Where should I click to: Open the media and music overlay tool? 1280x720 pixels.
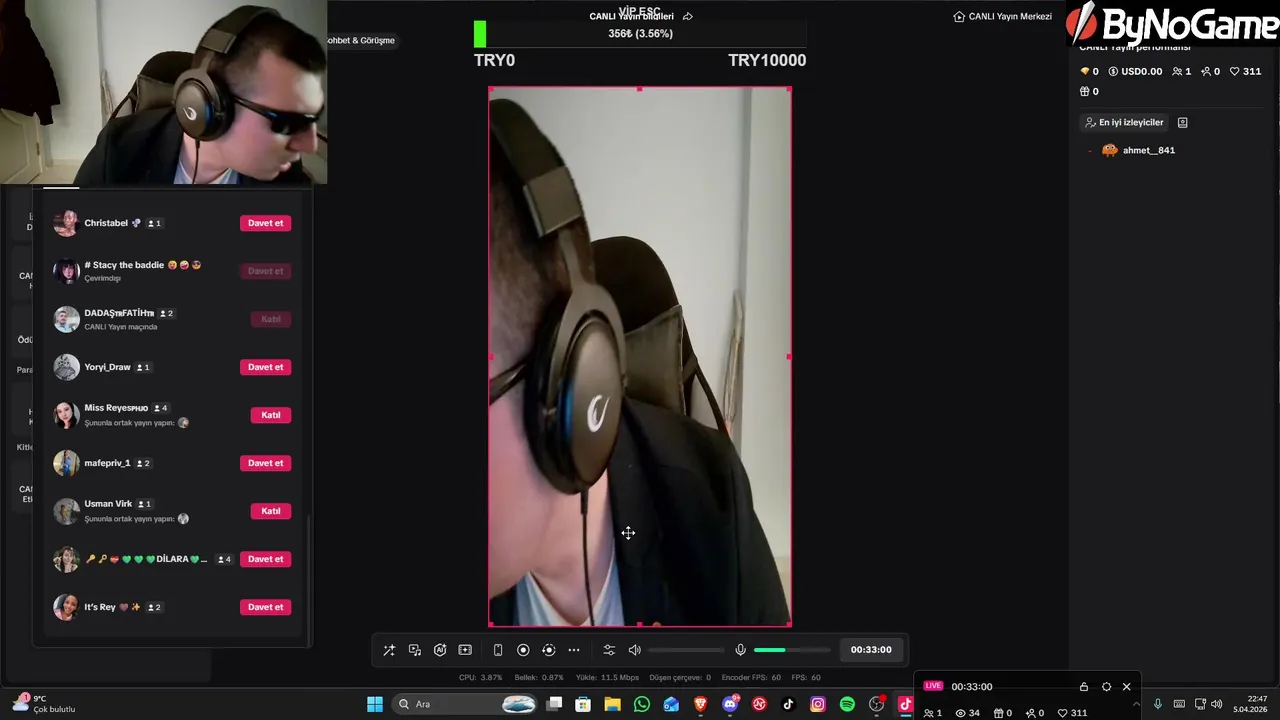tap(415, 650)
